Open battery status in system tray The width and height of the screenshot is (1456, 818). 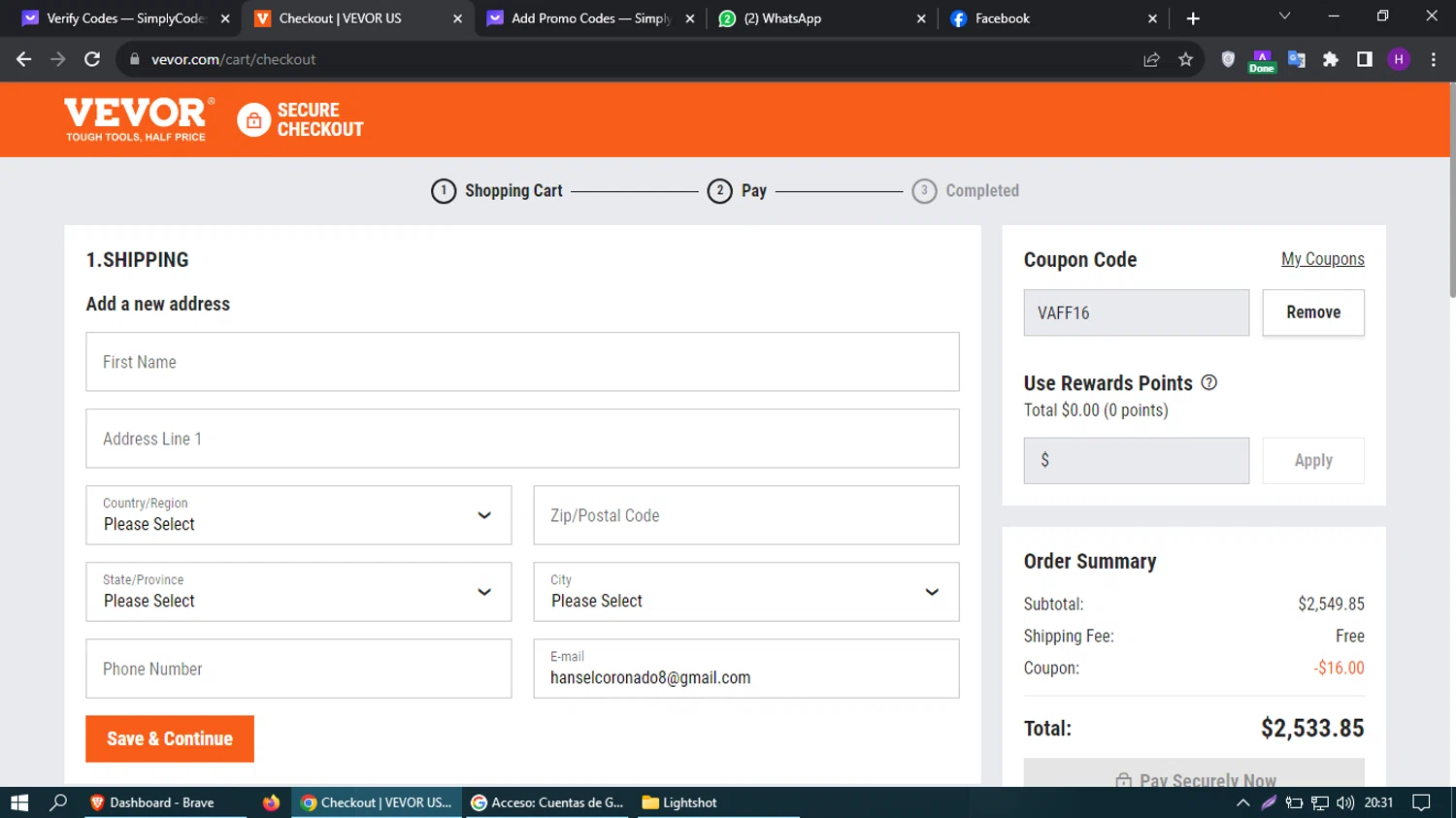[1294, 802]
